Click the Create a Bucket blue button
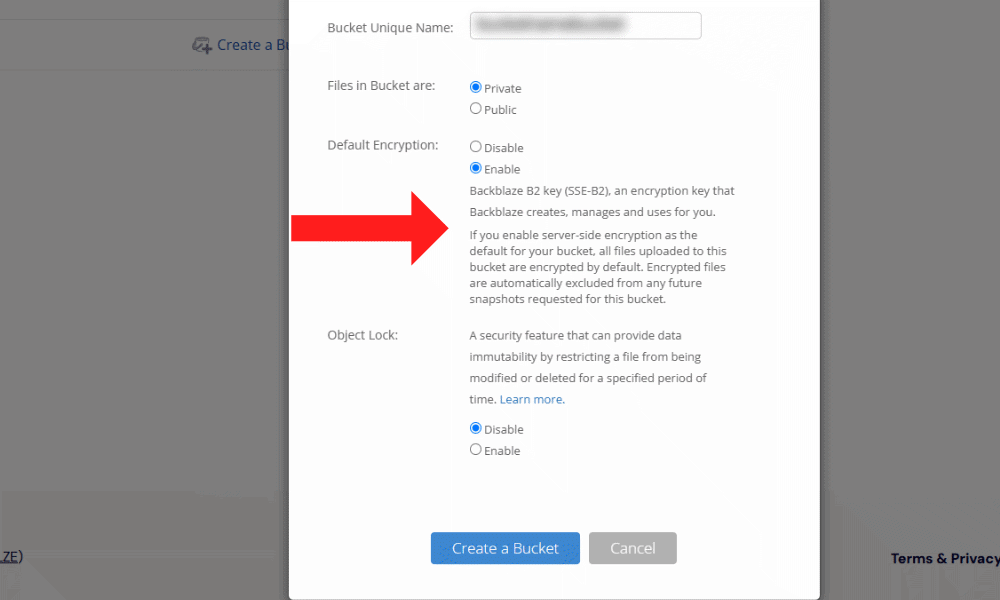The width and height of the screenshot is (1000, 600). (x=505, y=548)
